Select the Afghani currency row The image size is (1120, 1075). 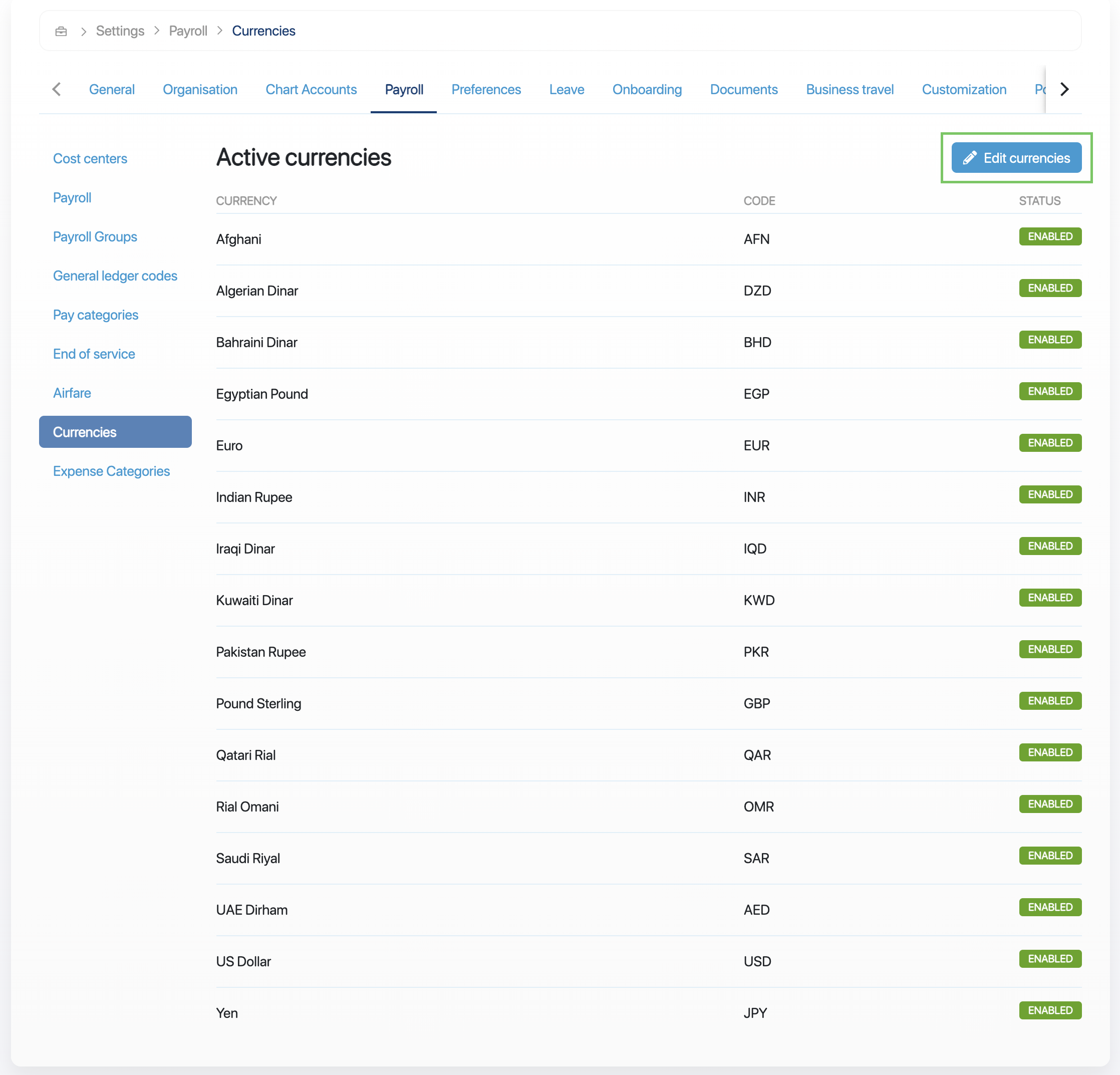238,239
